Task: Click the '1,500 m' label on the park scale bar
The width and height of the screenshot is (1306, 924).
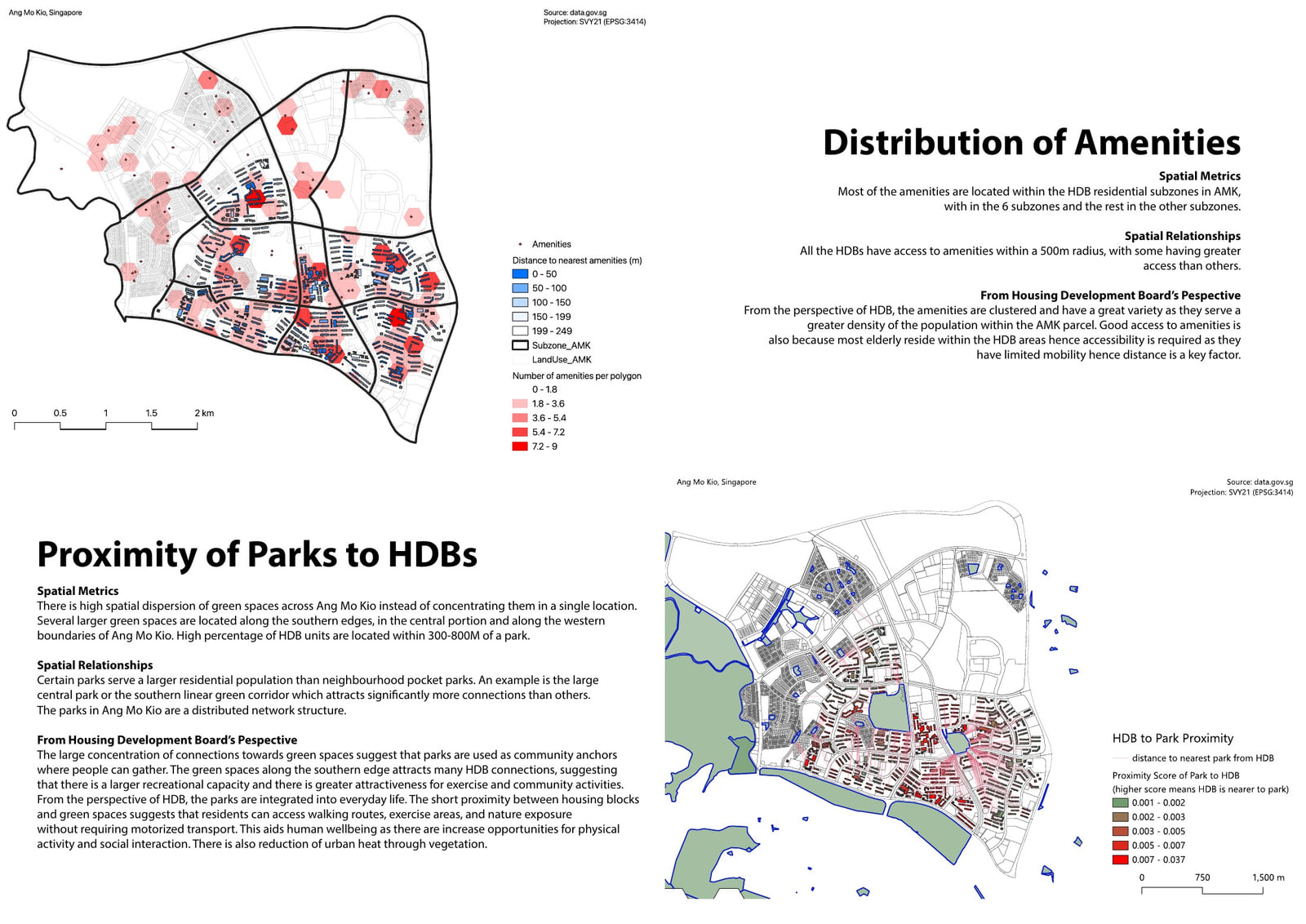Action: tap(1268, 877)
